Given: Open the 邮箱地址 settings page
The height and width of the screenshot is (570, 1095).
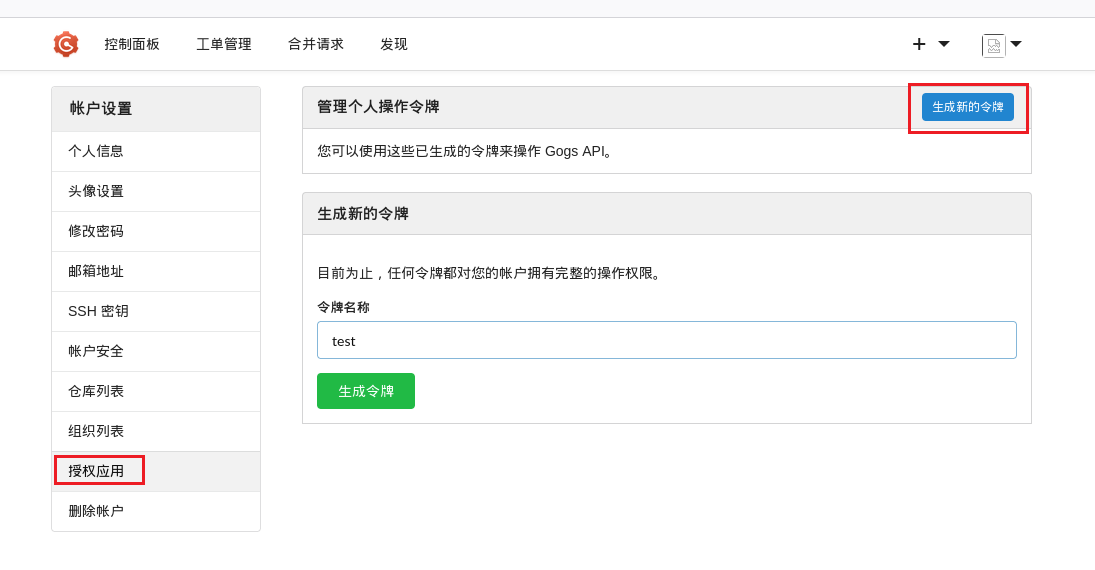Looking at the screenshot, I should click(x=96, y=271).
